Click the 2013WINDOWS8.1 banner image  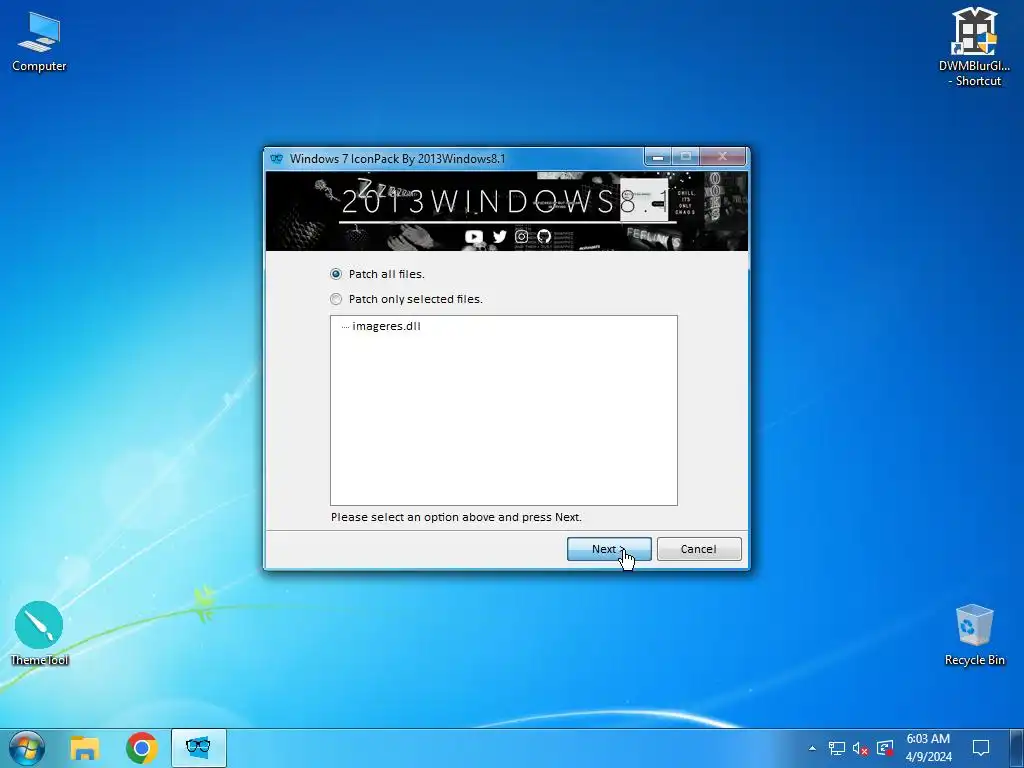(x=507, y=211)
